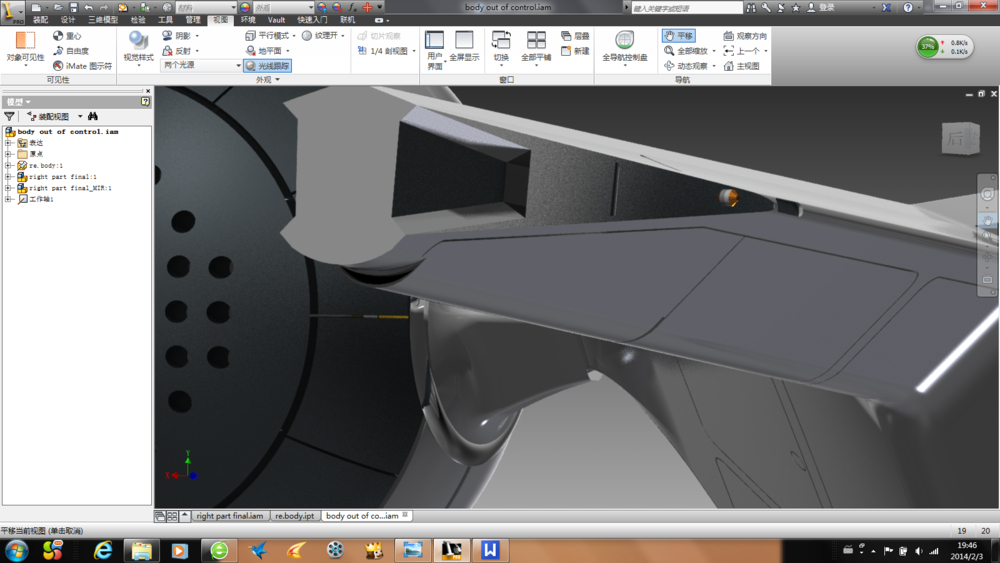Open the 阴影 shadows dropdown arrow
This screenshot has height=563, width=1000.
pyautogui.click(x=197, y=36)
